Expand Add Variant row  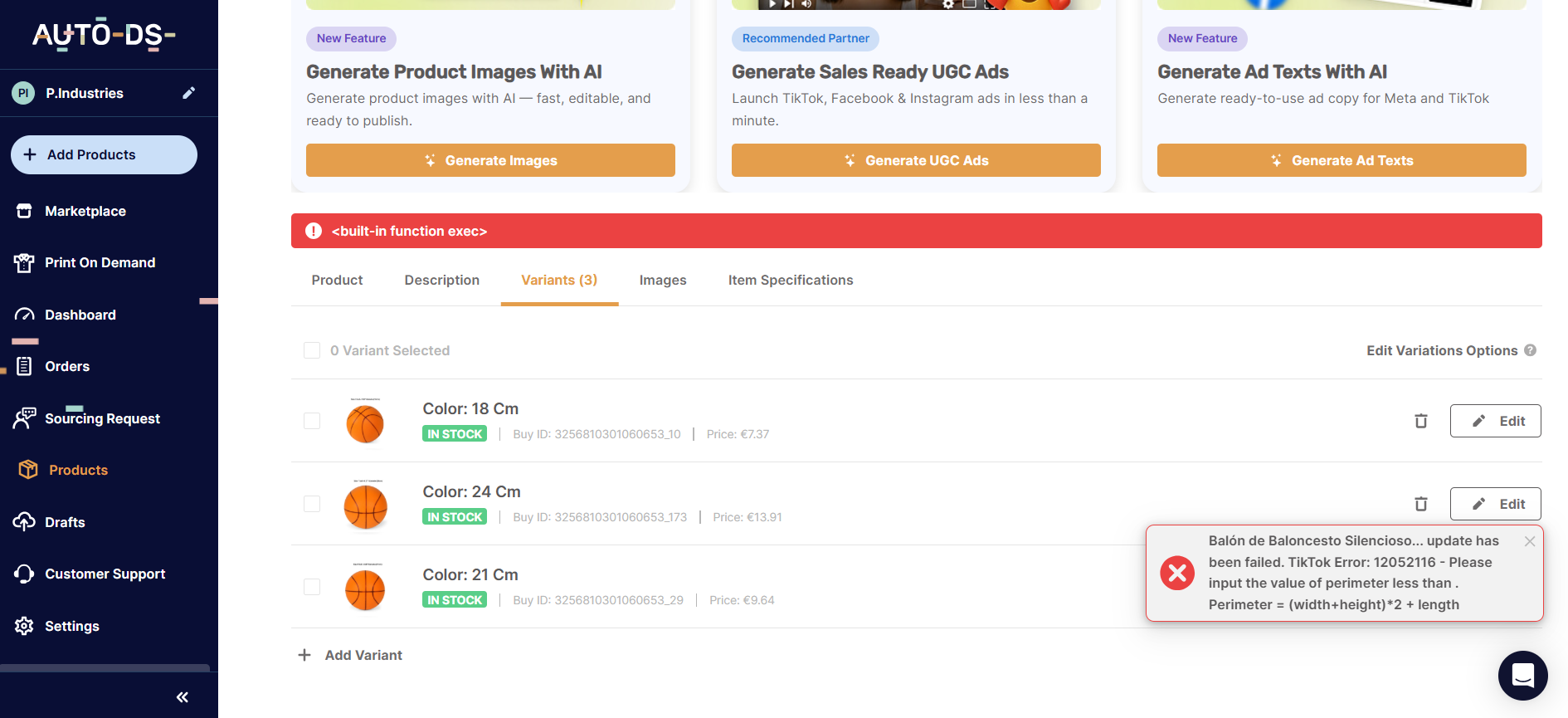(x=350, y=655)
